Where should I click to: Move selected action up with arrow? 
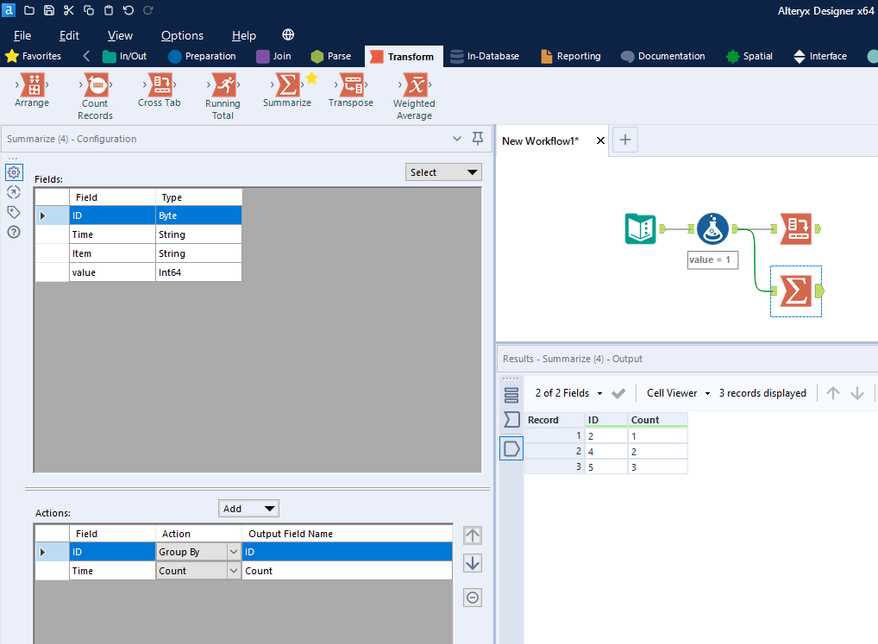tap(473, 535)
